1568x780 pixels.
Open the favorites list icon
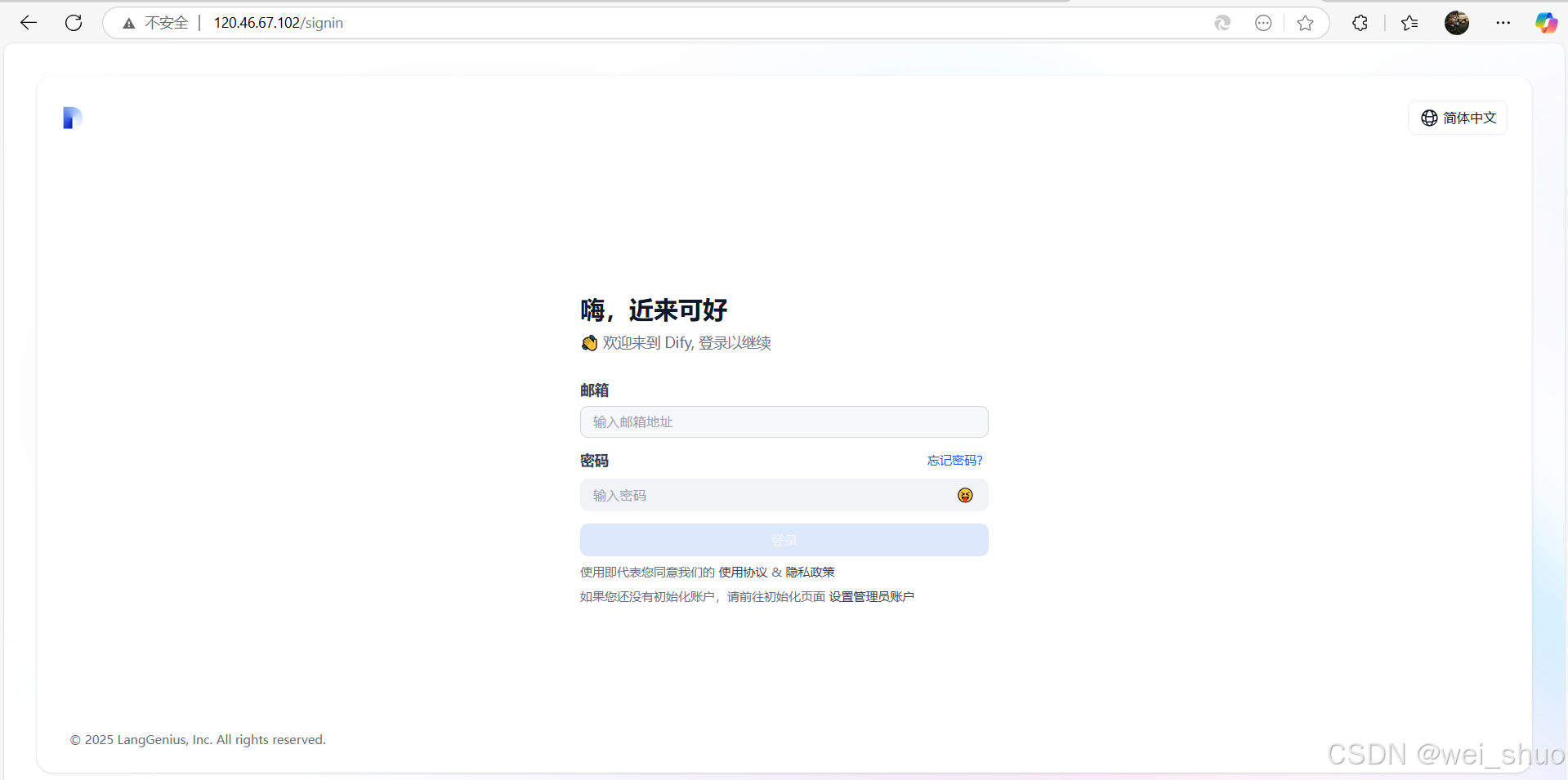click(x=1409, y=22)
